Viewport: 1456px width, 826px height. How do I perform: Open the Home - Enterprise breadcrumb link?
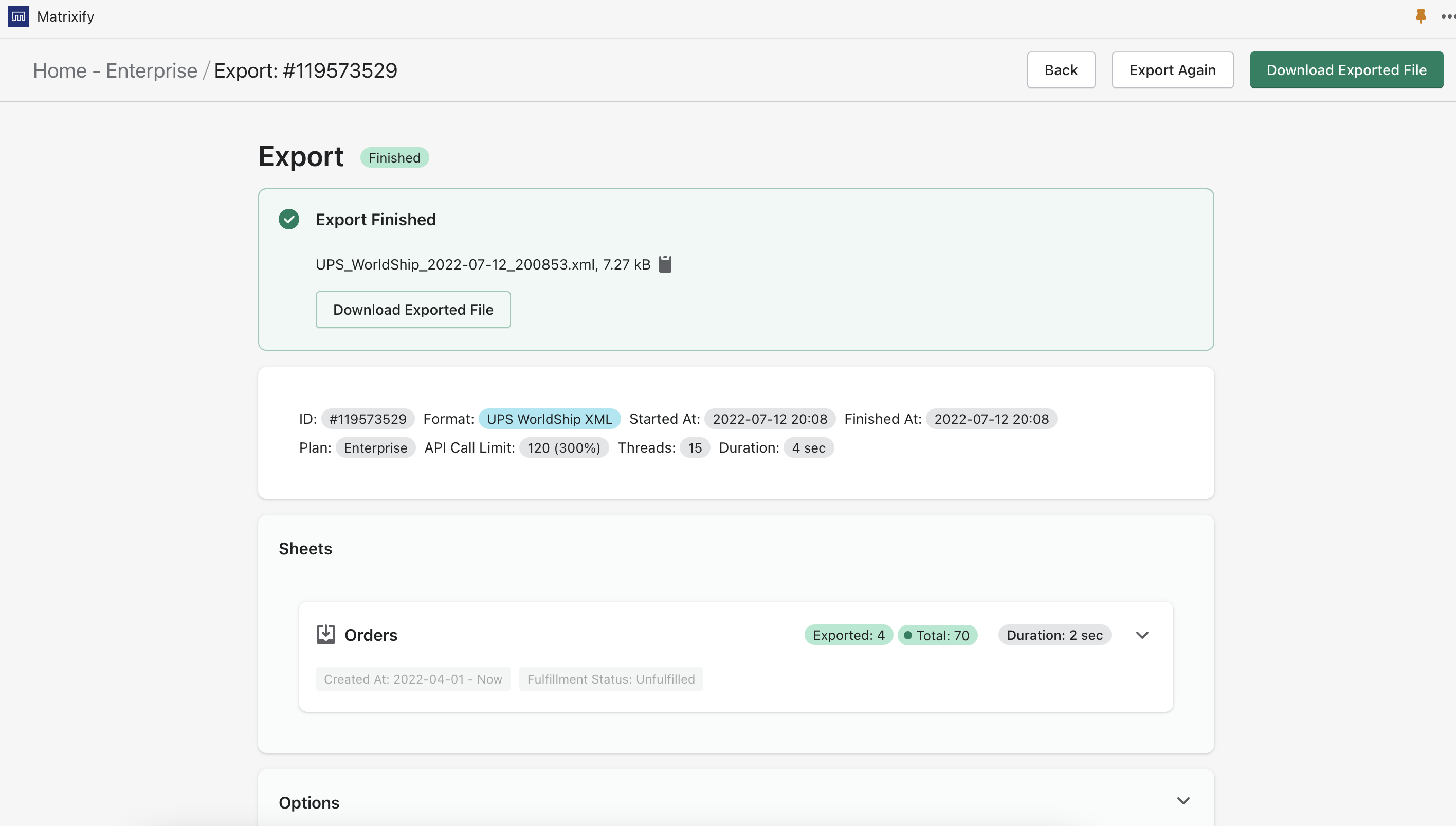point(115,70)
